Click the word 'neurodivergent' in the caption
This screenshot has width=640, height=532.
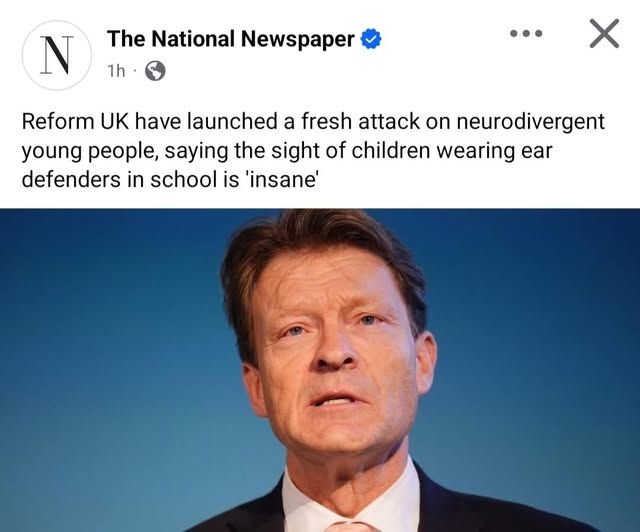530,122
